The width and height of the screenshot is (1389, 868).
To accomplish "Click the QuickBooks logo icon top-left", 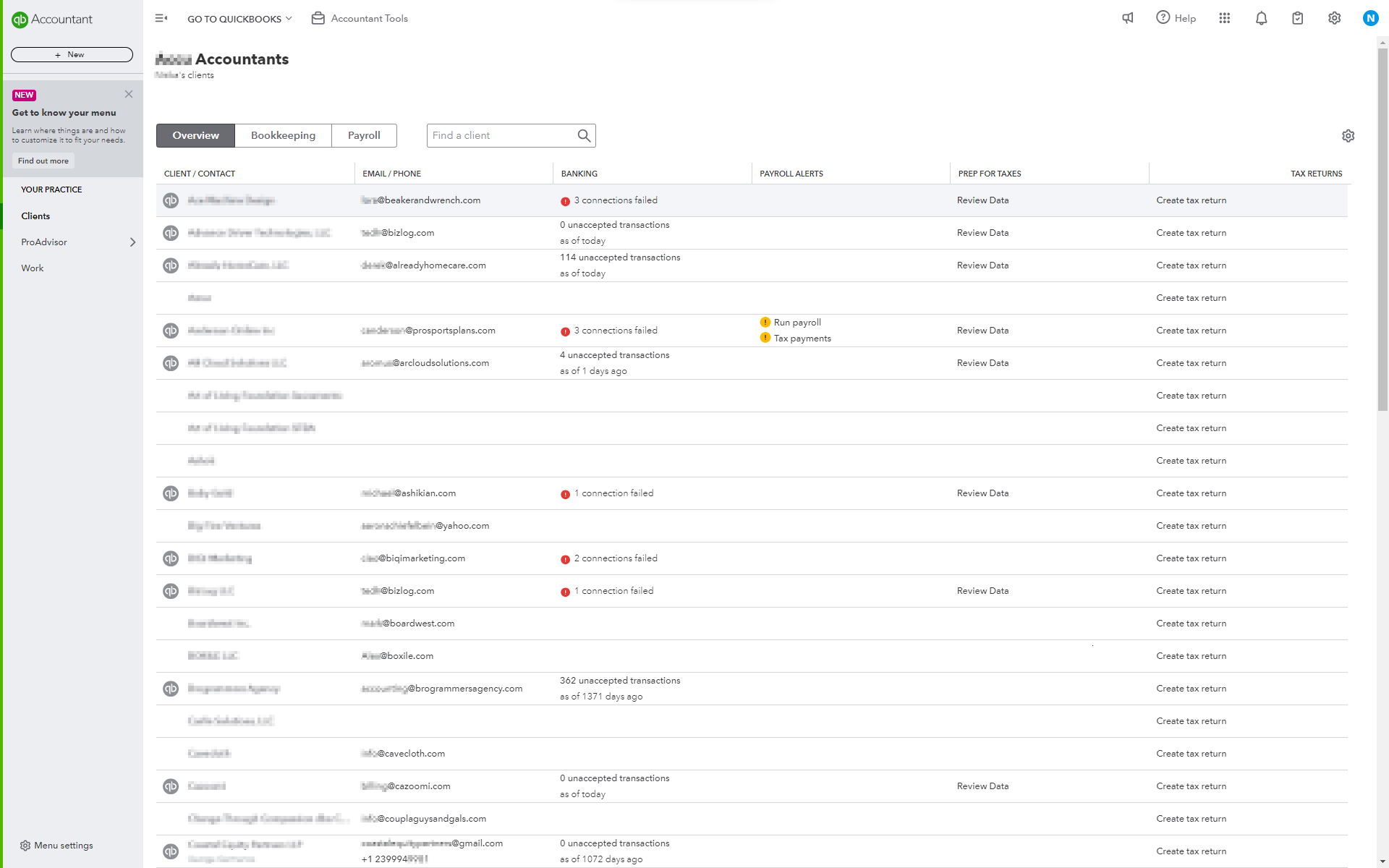I will click(x=20, y=17).
